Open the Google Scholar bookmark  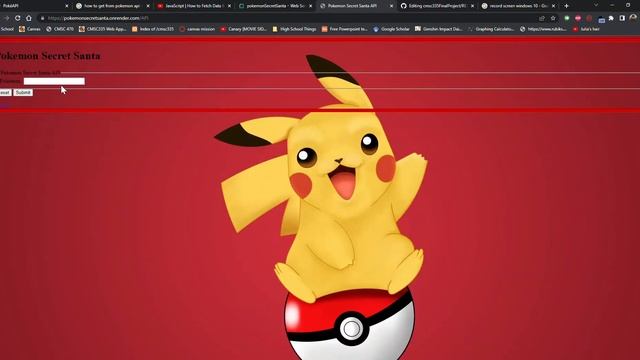coord(391,29)
